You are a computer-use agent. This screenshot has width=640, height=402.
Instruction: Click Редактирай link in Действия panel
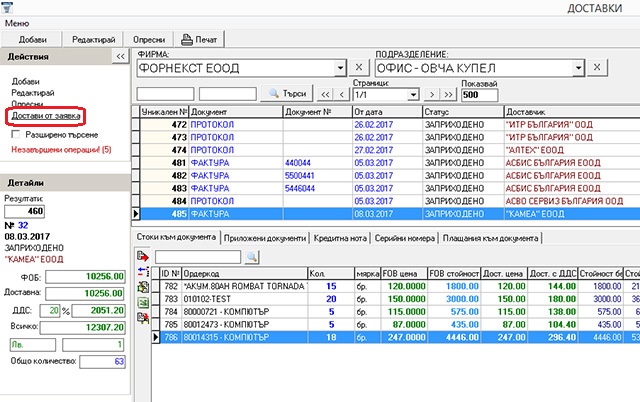pos(33,93)
